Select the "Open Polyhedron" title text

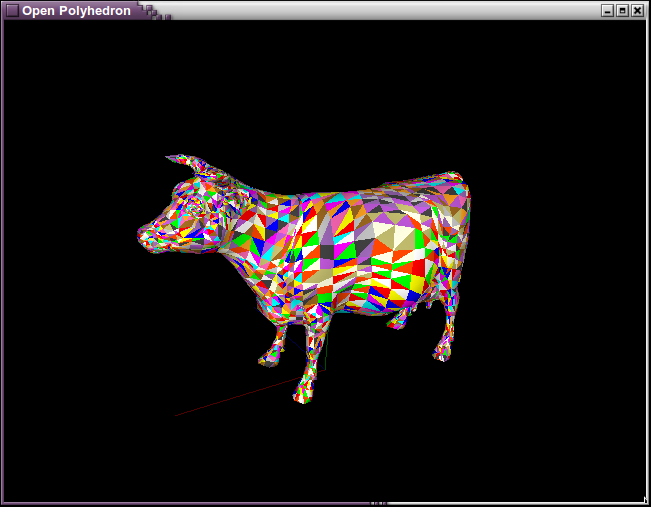pos(76,11)
